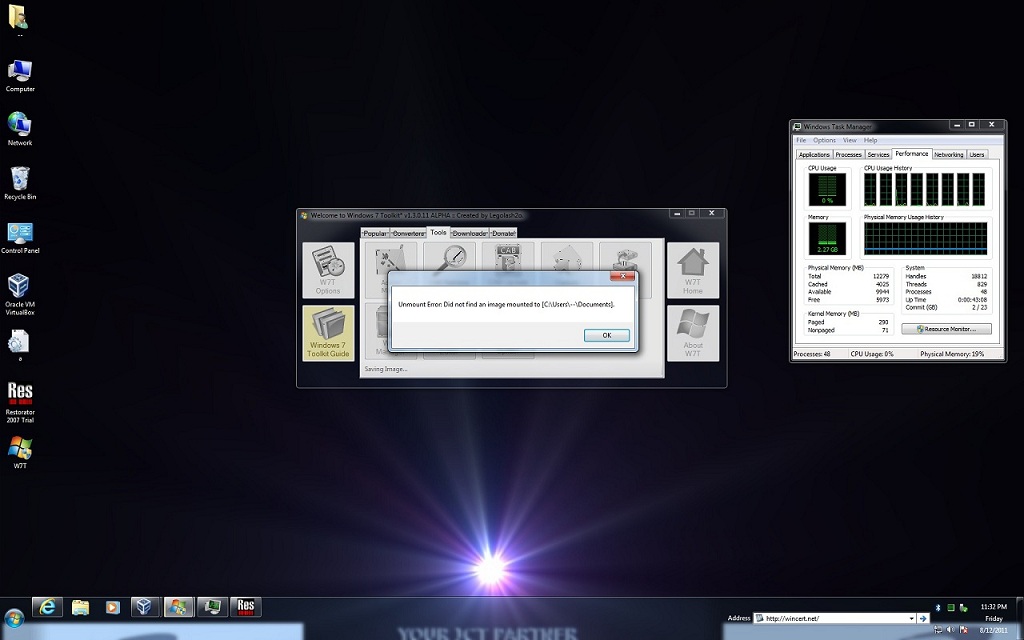The image size is (1024, 640).
Task: Select the CAB tool icon in Tools tab
Action: click(507, 257)
